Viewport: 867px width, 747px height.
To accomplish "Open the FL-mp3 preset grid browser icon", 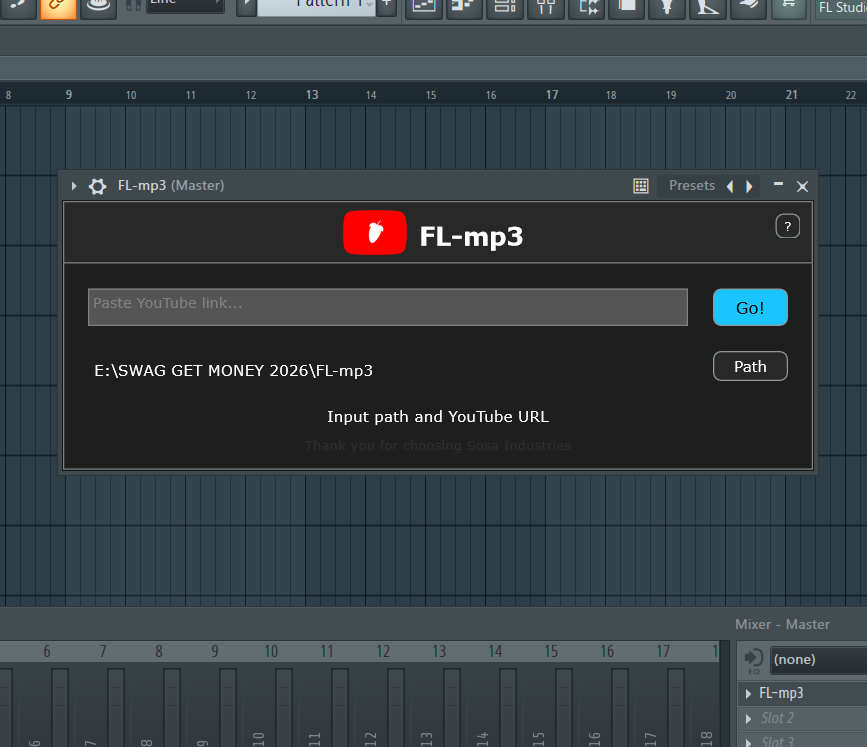I will [640, 186].
